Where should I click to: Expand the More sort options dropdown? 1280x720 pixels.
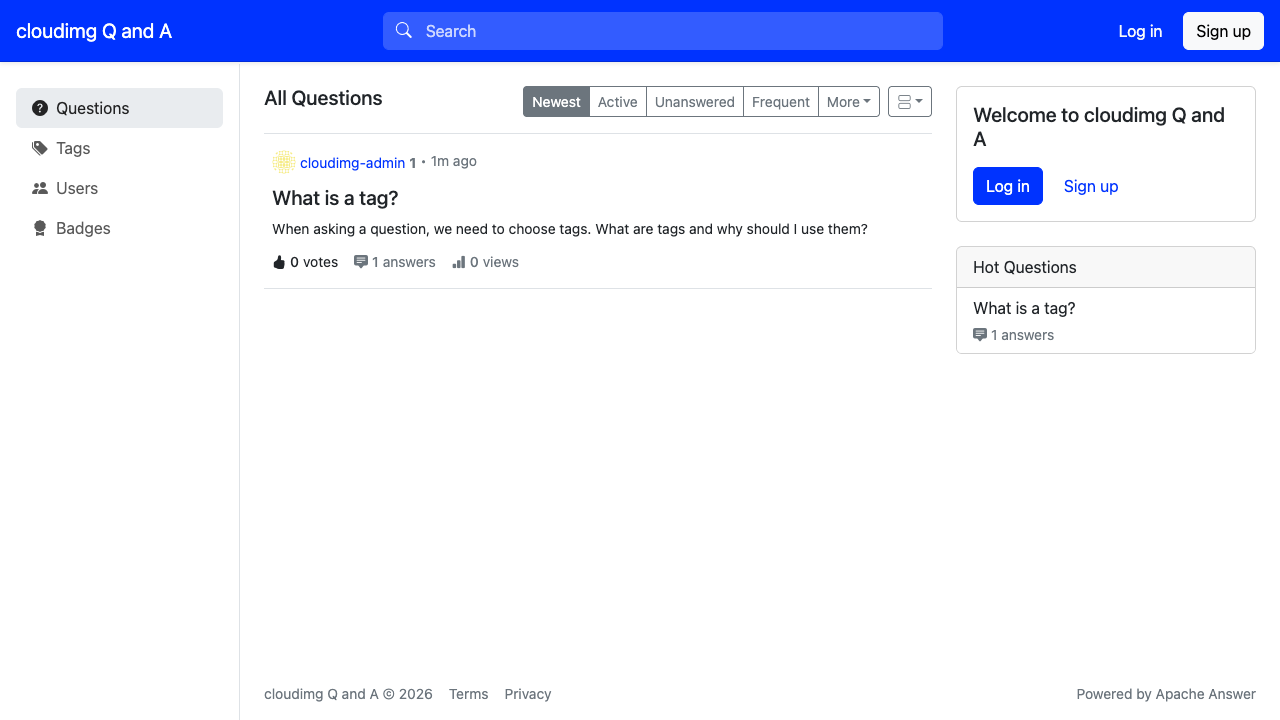point(849,102)
